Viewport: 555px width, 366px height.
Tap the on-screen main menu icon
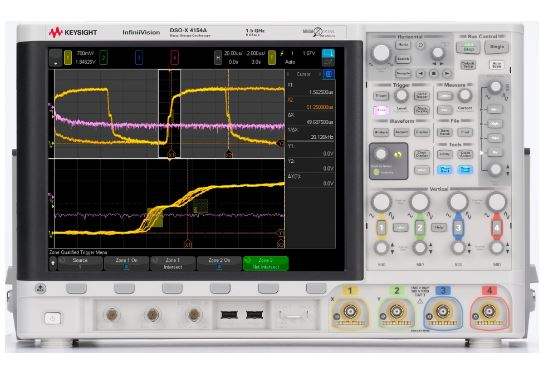click(55, 57)
